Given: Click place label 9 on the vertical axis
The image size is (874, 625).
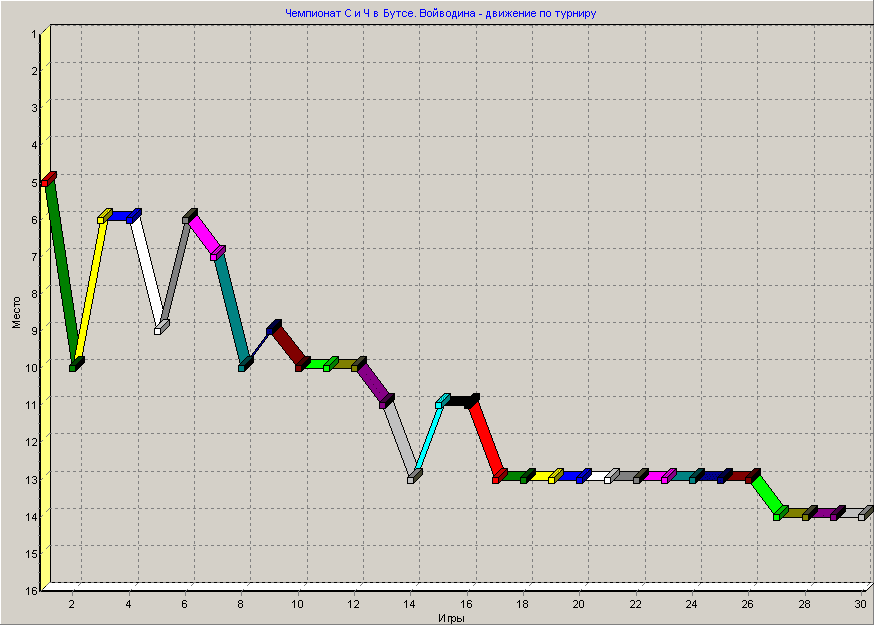Looking at the screenshot, I should pos(35,331).
